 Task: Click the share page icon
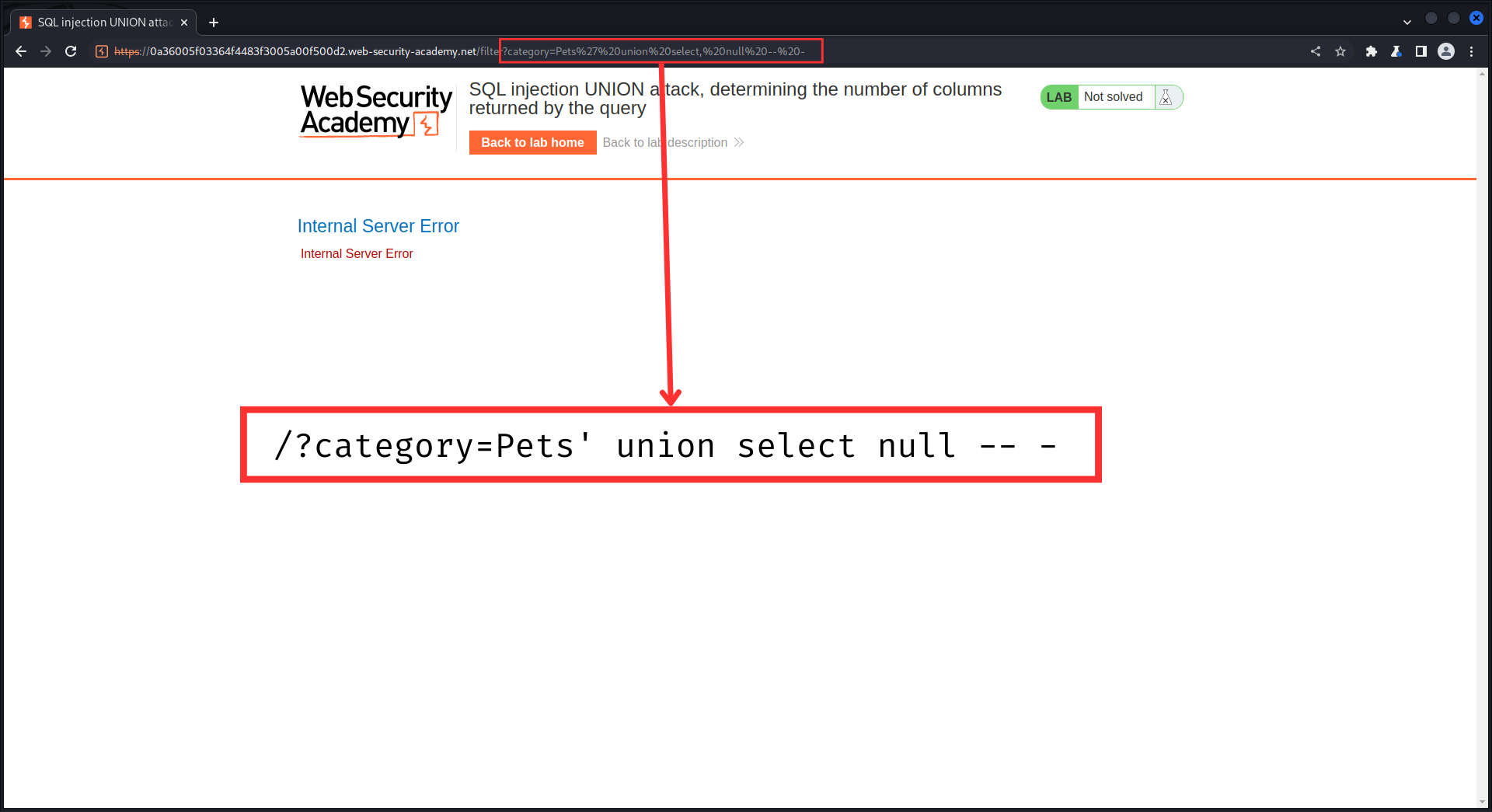pos(1316,51)
